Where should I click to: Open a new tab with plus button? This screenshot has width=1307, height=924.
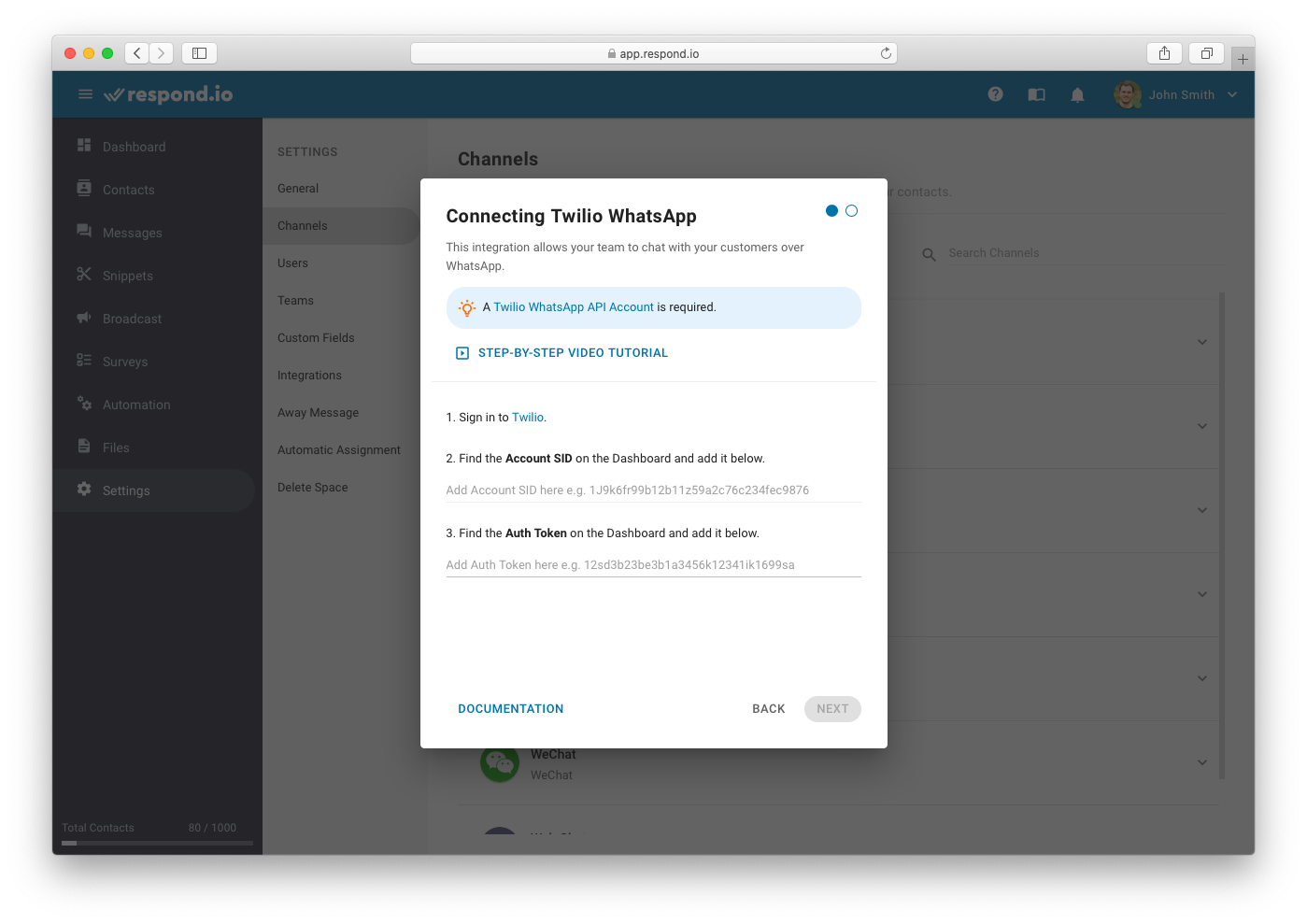pyautogui.click(x=1243, y=59)
